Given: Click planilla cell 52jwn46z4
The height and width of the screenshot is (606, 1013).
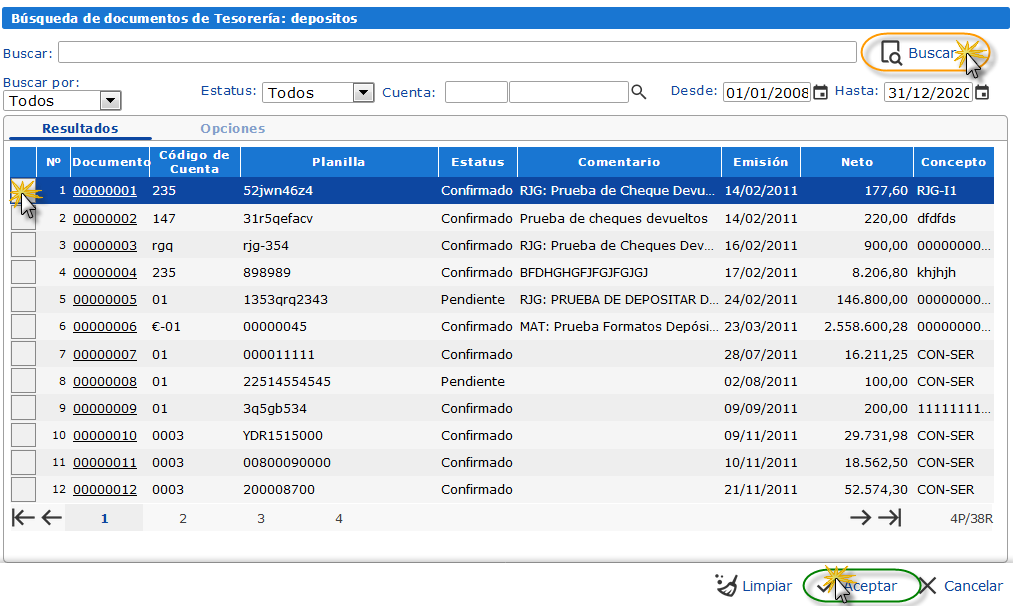Looking at the screenshot, I should (x=278, y=191).
